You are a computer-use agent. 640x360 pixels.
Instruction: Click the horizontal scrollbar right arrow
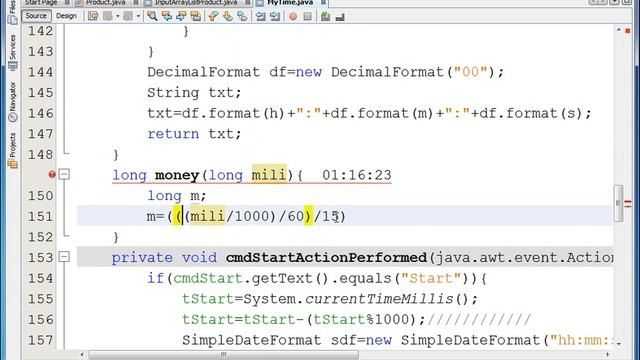click(x=608, y=355)
